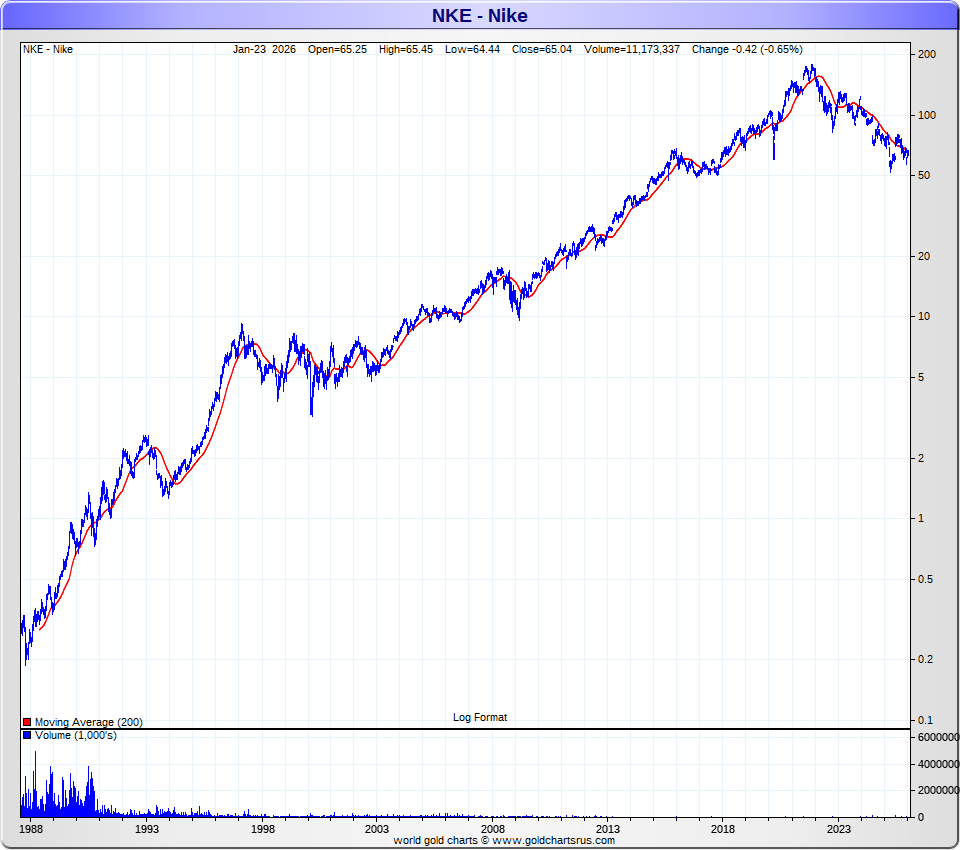Click the "NKE - Nike" chart title

479,15
